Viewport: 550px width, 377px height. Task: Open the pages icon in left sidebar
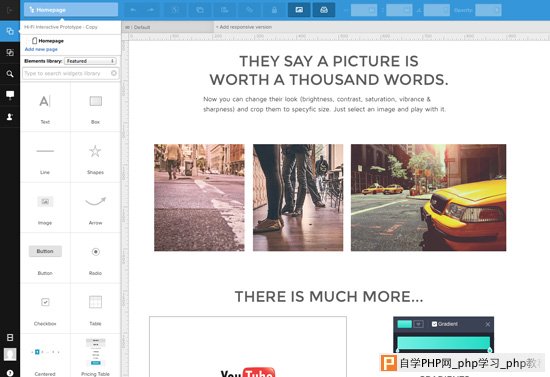pyautogui.click(x=10, y=31)
